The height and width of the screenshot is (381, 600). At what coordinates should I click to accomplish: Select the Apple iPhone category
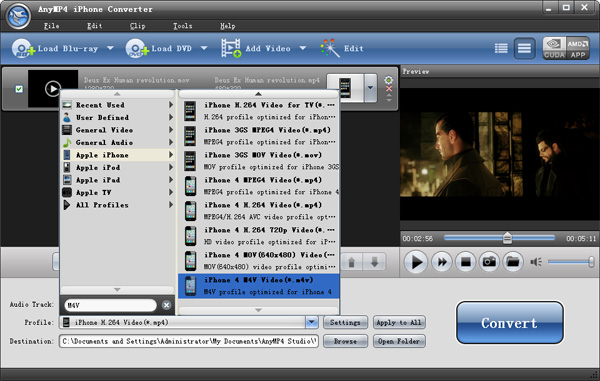pos(117,155)
